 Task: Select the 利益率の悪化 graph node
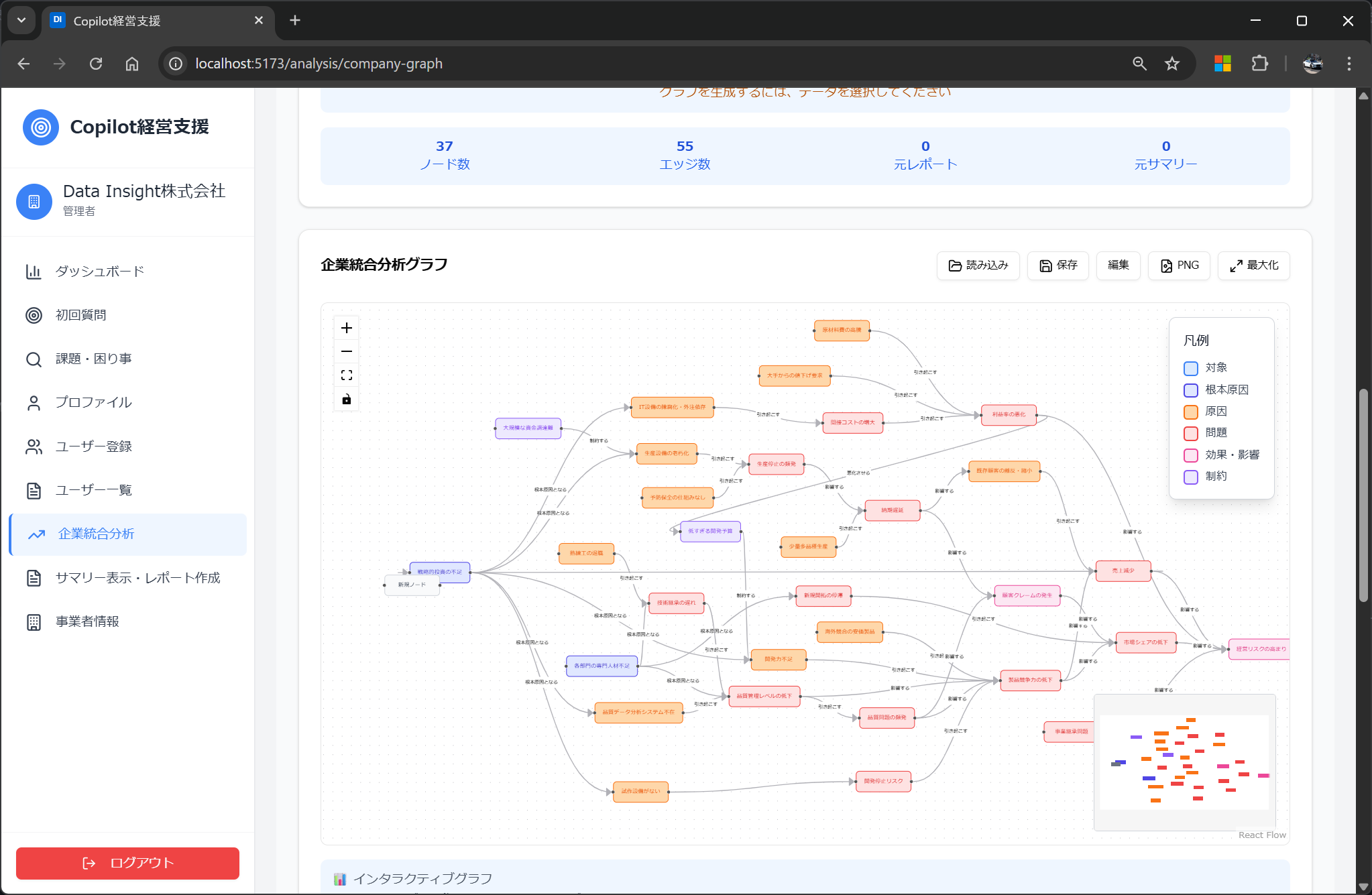(1009, 414)
